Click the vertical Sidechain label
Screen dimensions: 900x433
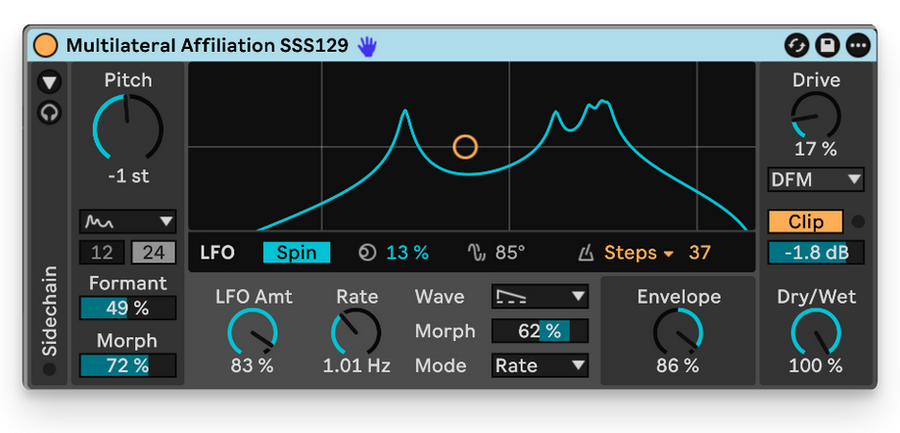pos(50,310)
